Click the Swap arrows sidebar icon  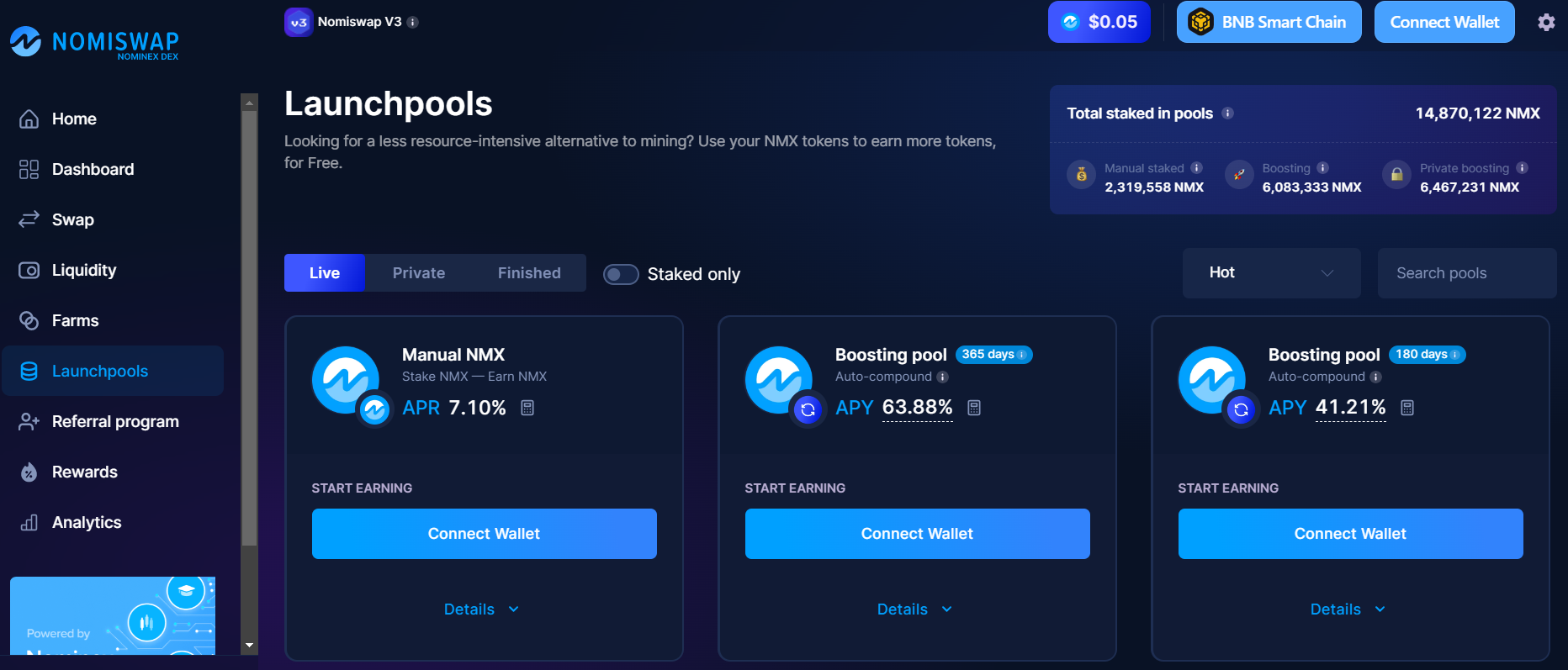[x=29, y=219]
